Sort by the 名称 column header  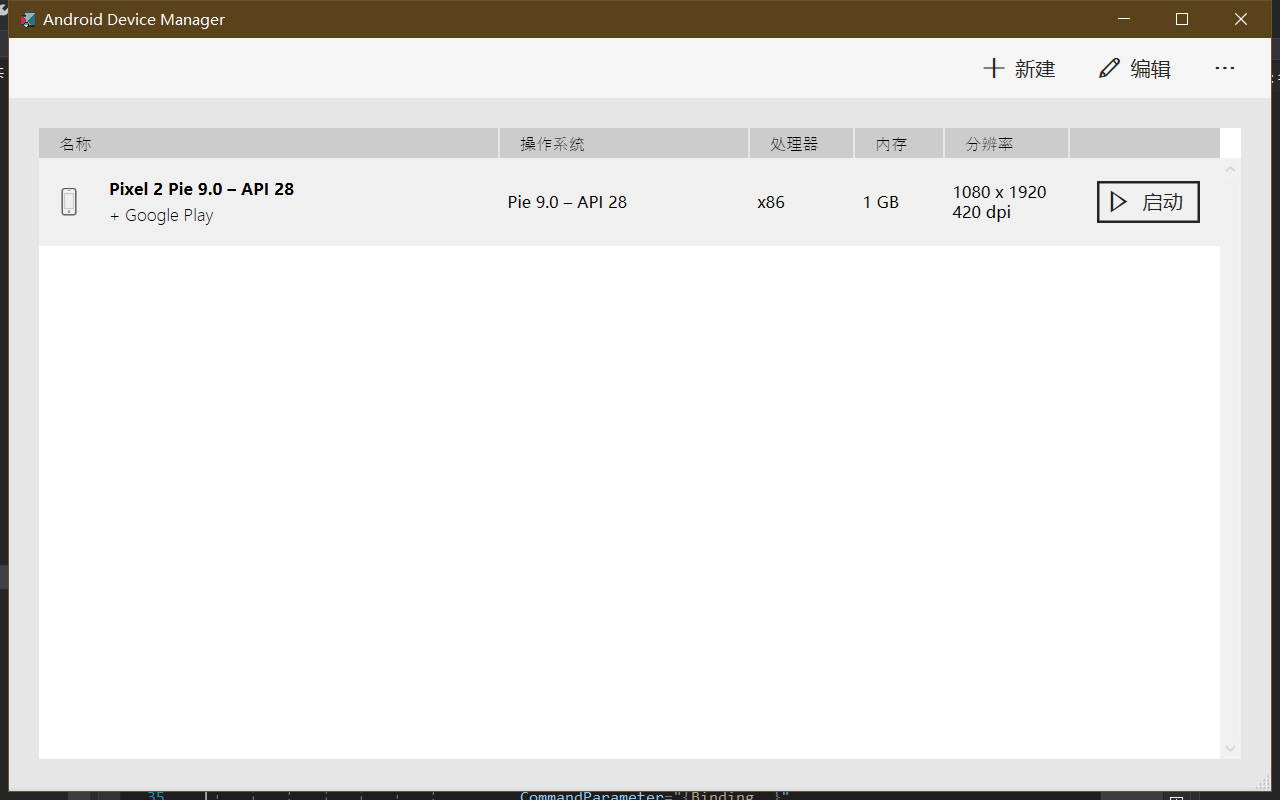[x=268, y=144]
